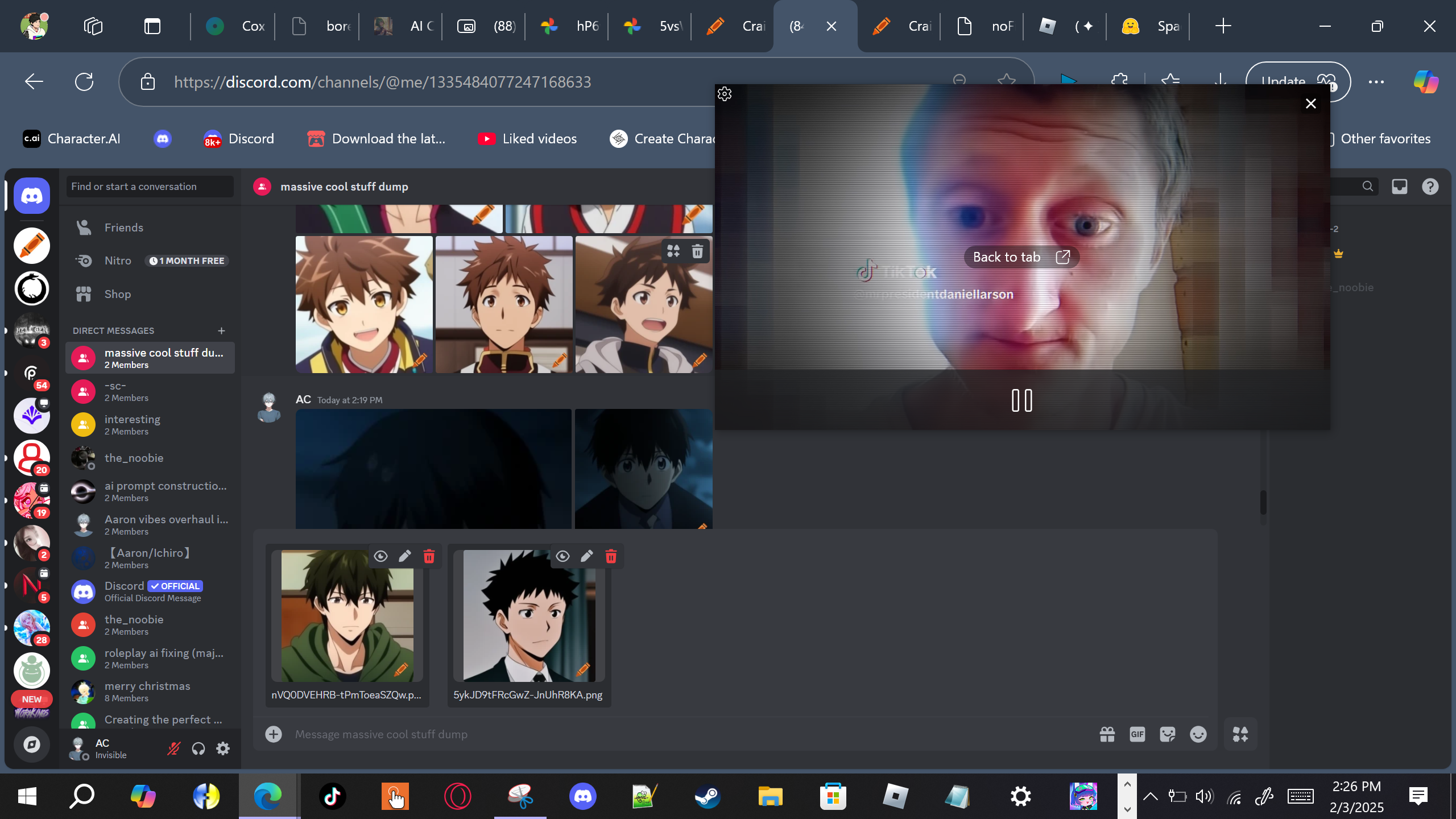Screen dimensions: 1456x819
Task: Open Steam from the taskbar
Action: 708,796
